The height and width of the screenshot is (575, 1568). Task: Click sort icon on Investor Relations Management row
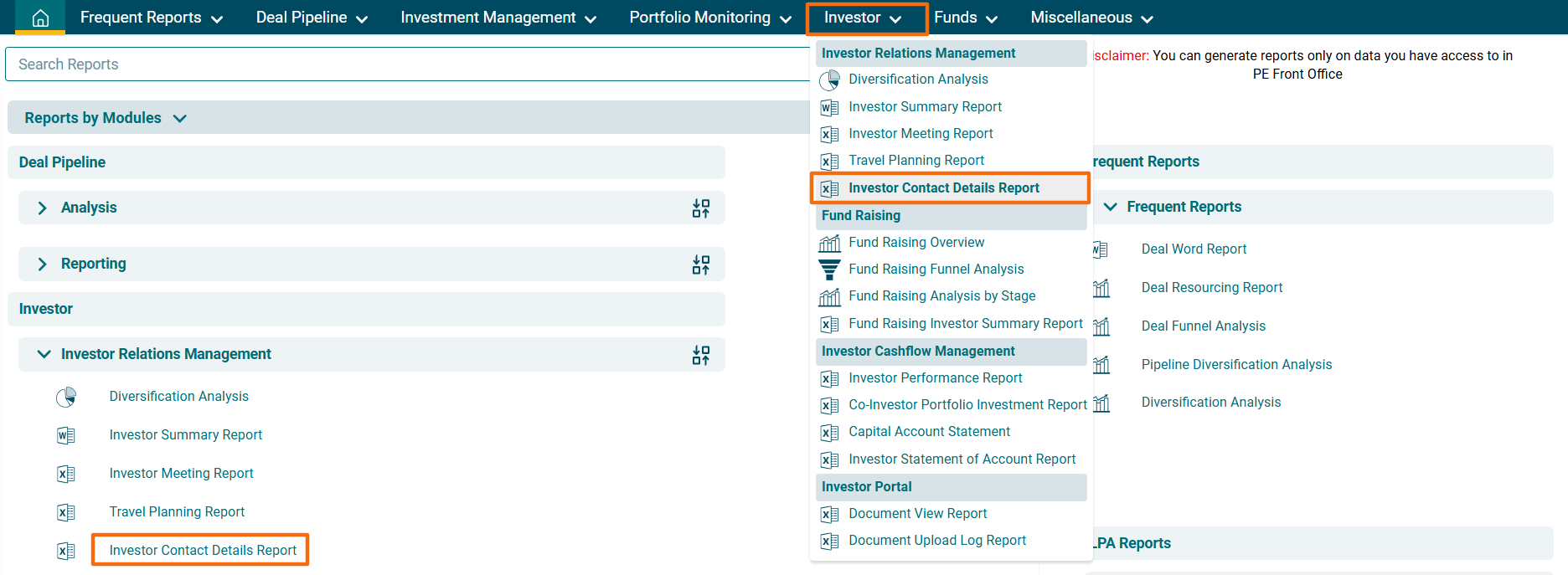700,355
